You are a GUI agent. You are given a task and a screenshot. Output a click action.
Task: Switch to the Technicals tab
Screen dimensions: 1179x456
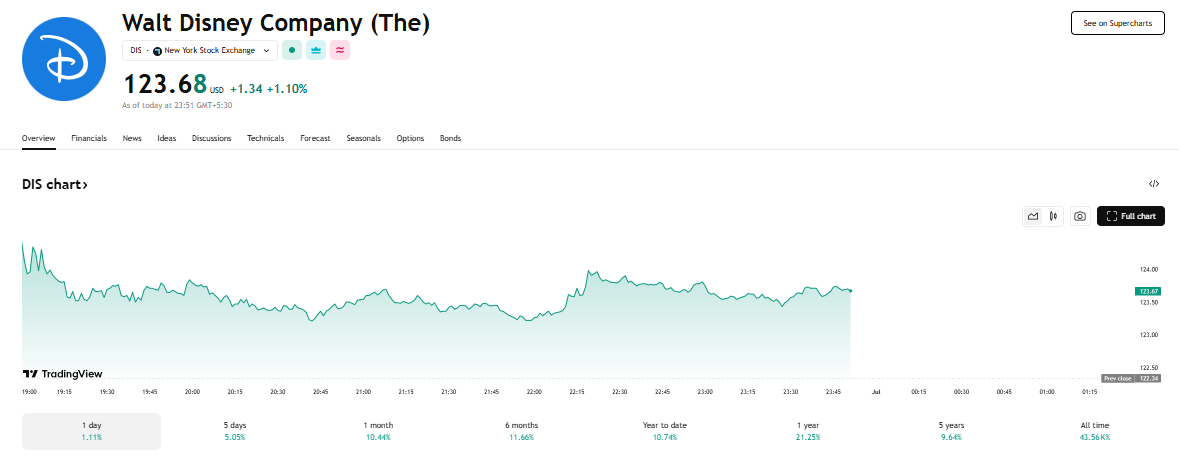pos(265,138)
